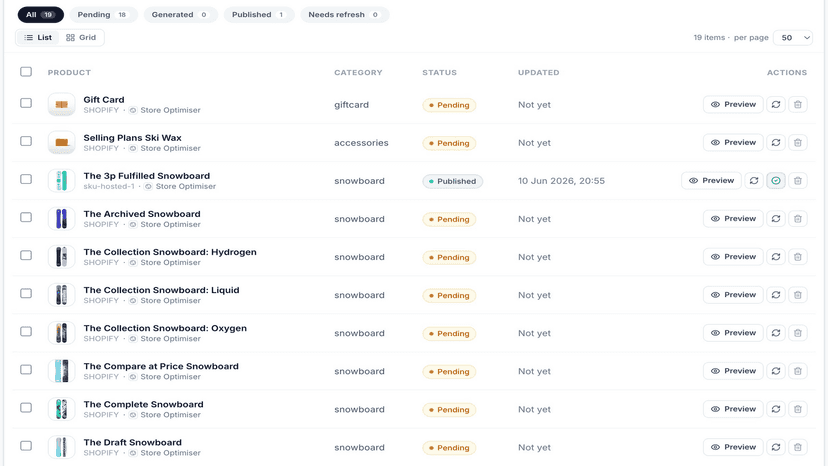Select The Draft Snowboard checkbox
Screen dimensions: 828x466
click(26, 445)
